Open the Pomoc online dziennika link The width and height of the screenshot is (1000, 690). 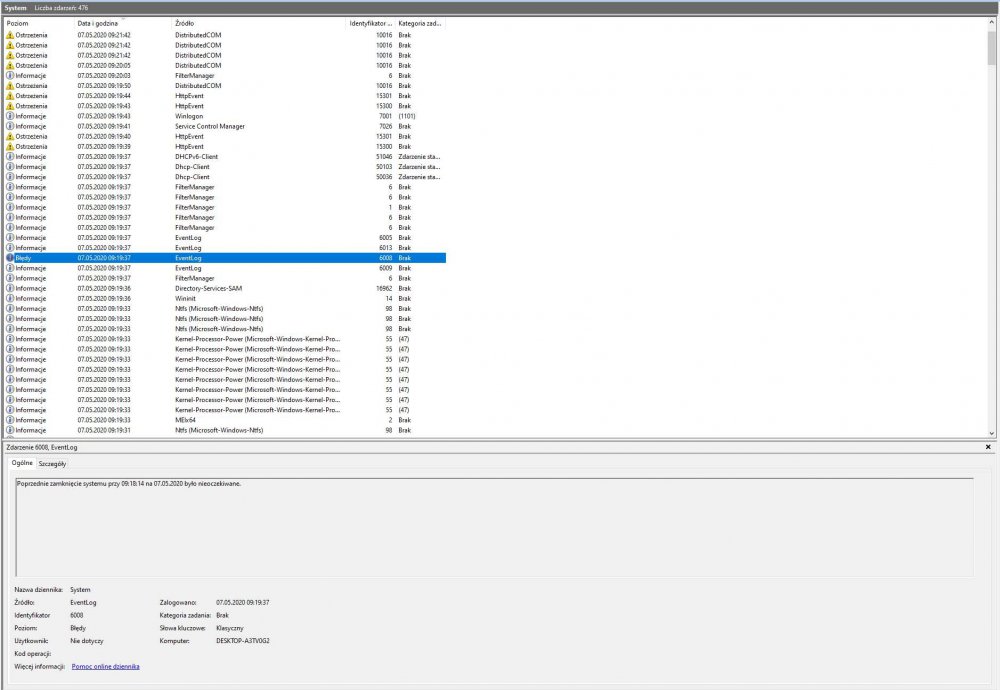coord(105,666)
